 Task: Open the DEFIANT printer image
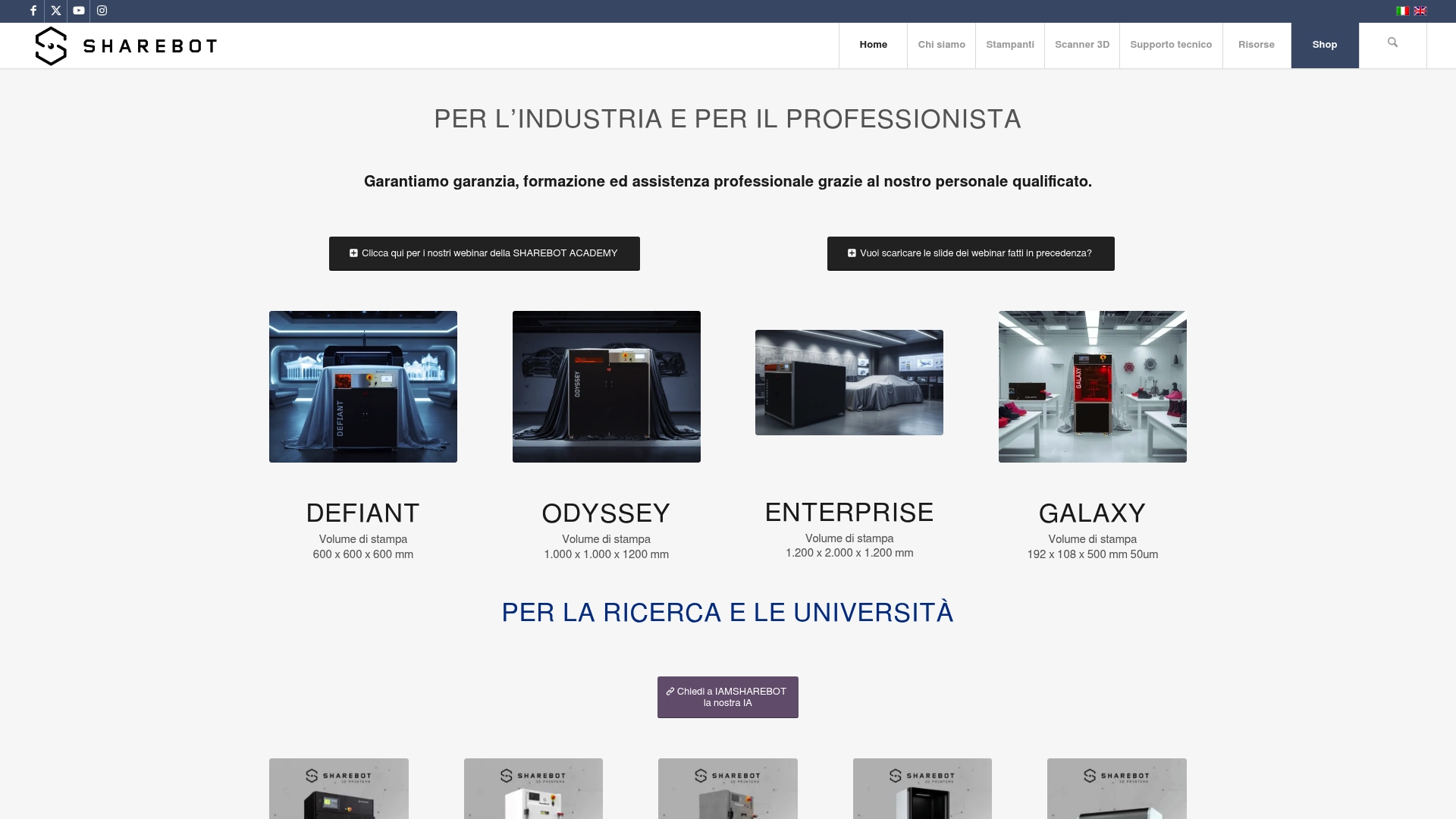coord(362,386)
